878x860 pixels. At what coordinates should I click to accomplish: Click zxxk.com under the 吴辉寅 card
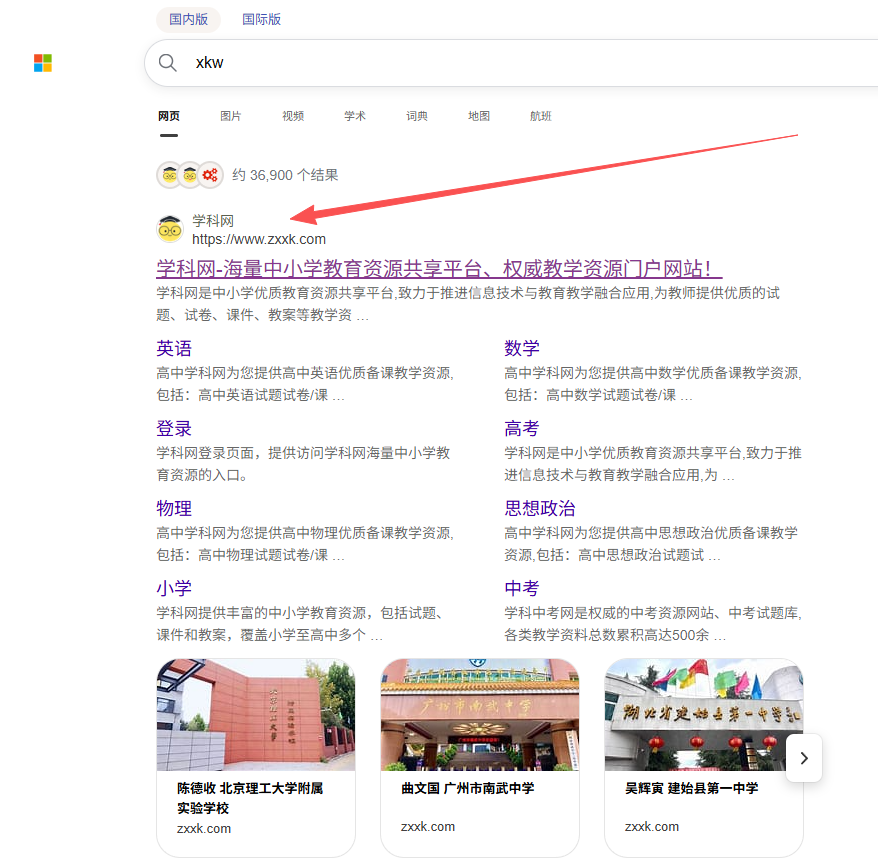pyautogui.click(x=652, y=826)
